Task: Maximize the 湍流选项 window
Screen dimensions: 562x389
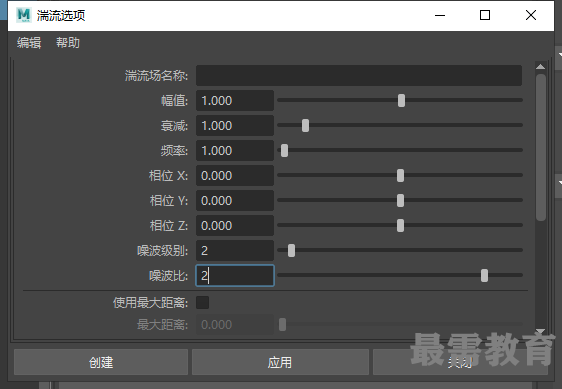Action: point(485,15)
